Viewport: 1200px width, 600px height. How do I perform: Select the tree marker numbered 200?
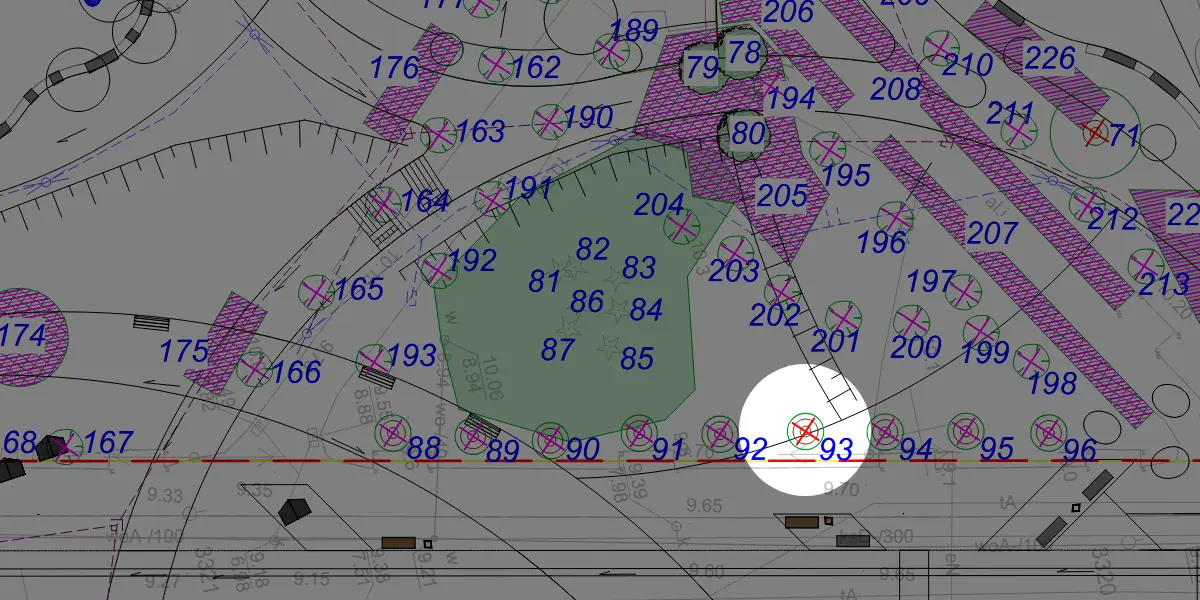coord(910,322)
